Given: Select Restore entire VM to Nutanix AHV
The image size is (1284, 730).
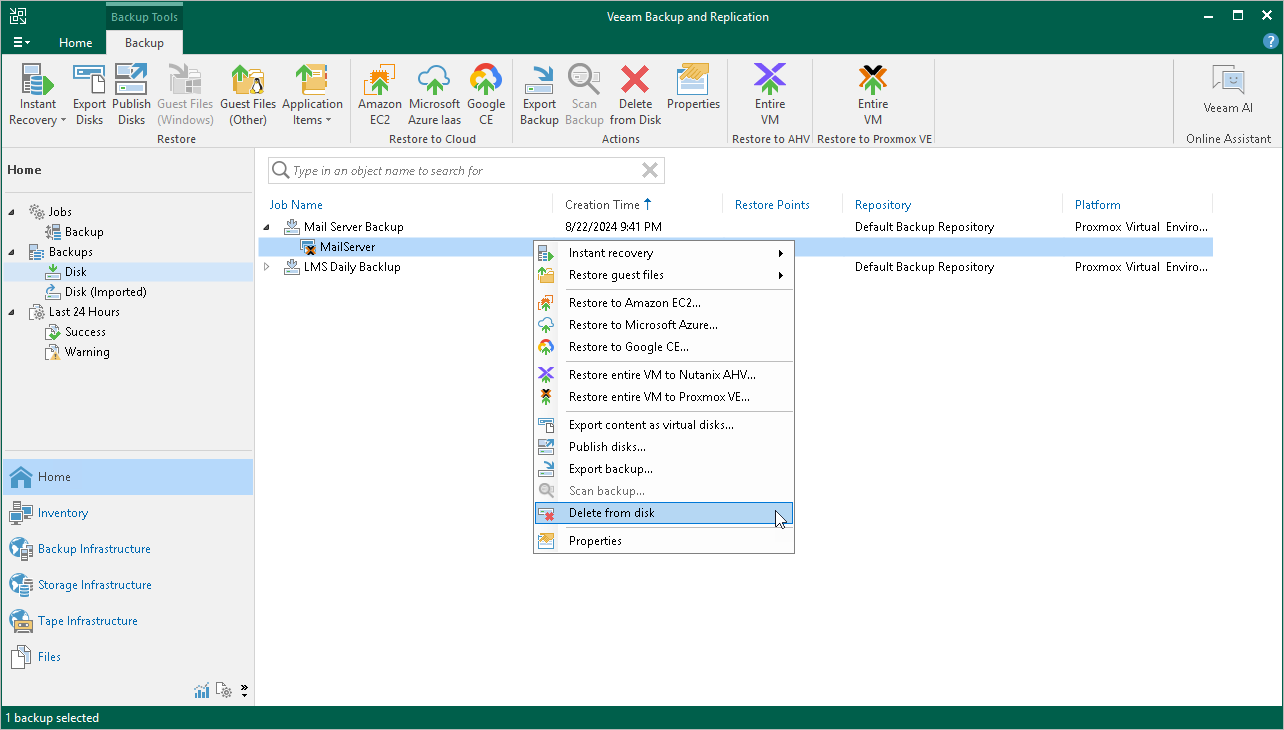Looking at the screenshot, I should click(664, 375).
